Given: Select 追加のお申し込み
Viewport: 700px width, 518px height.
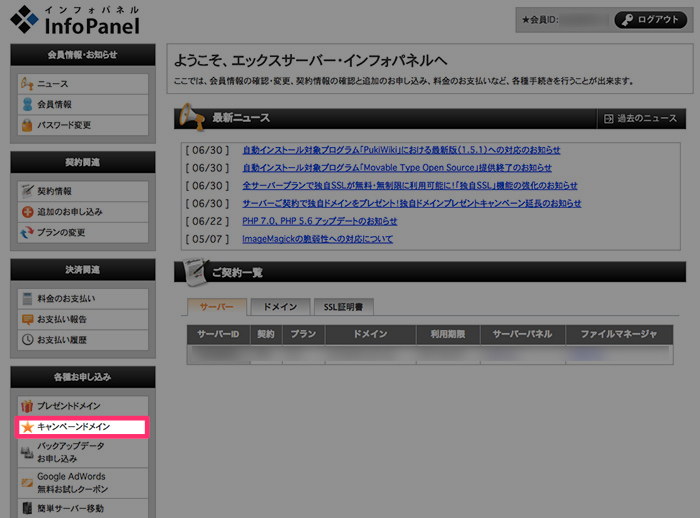Looking at the screenshot, I should [x=83, y=212].
